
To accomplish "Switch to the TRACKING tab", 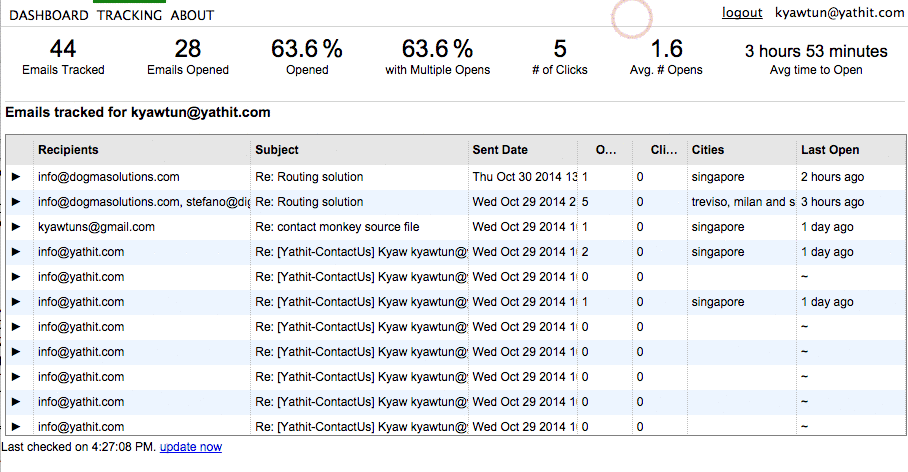I will point(130,15).
